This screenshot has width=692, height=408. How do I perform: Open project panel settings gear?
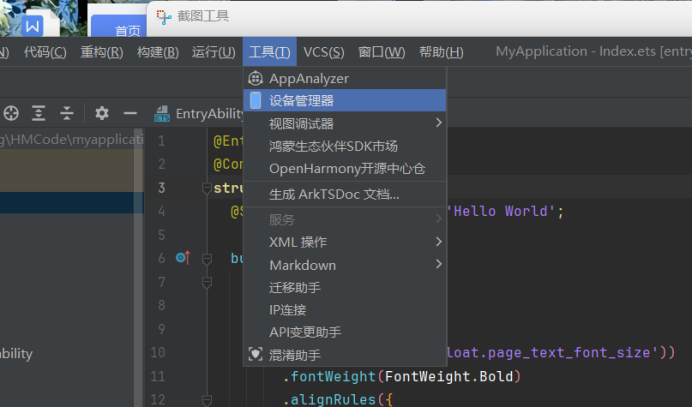point(102,113)
